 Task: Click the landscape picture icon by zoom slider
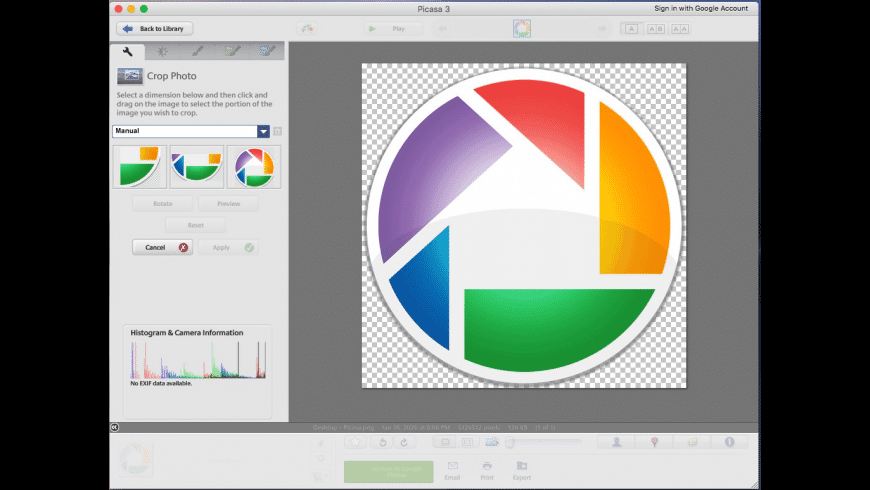(x=492, y=442)
